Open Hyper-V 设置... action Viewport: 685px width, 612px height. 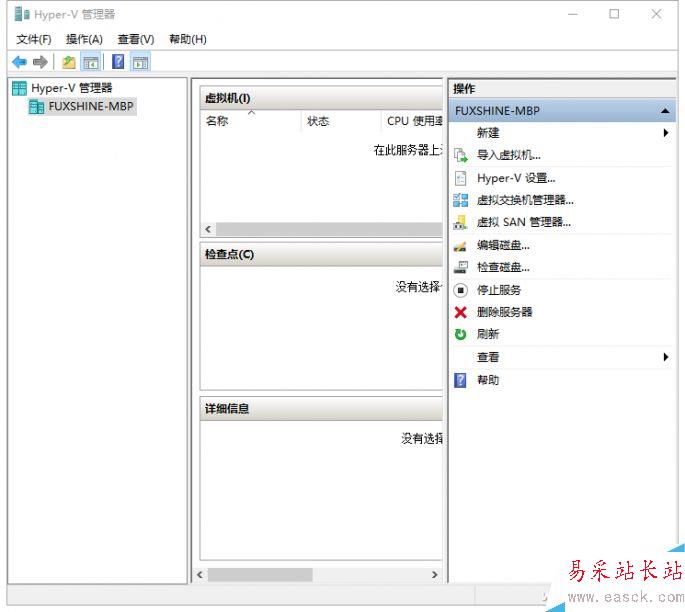516,178
